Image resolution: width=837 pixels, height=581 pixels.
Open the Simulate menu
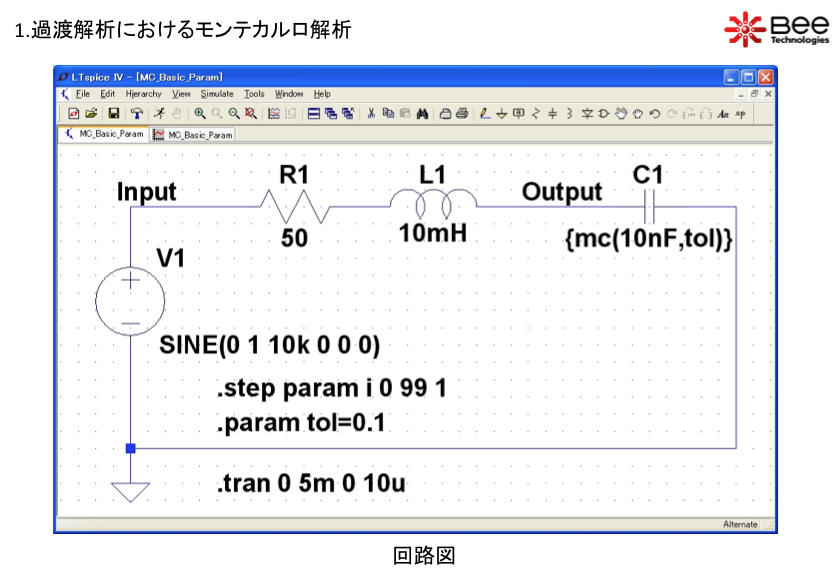point(216,94)
